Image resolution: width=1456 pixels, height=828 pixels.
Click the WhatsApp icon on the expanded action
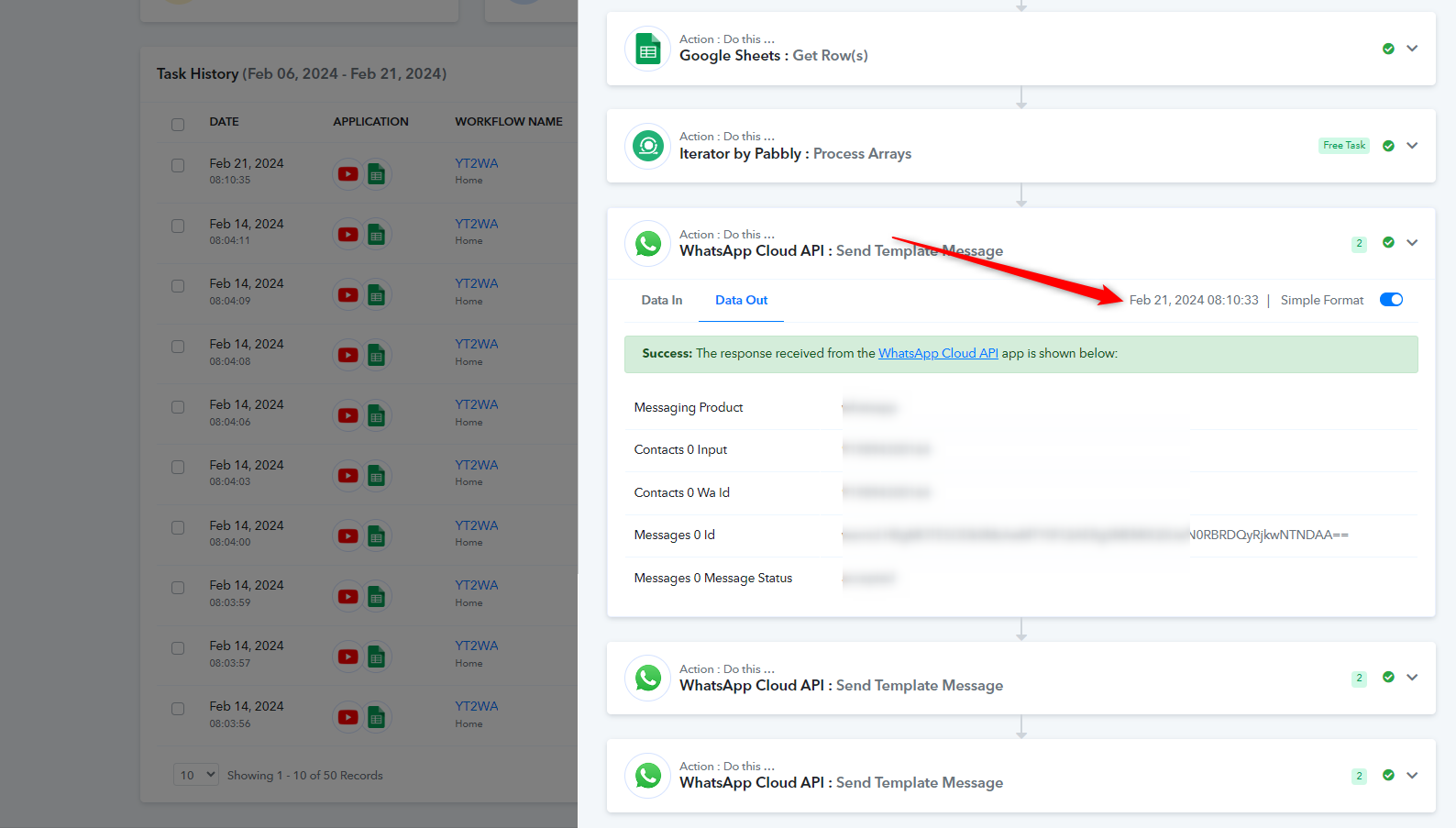pyautogui.click(x=648, y=244)
